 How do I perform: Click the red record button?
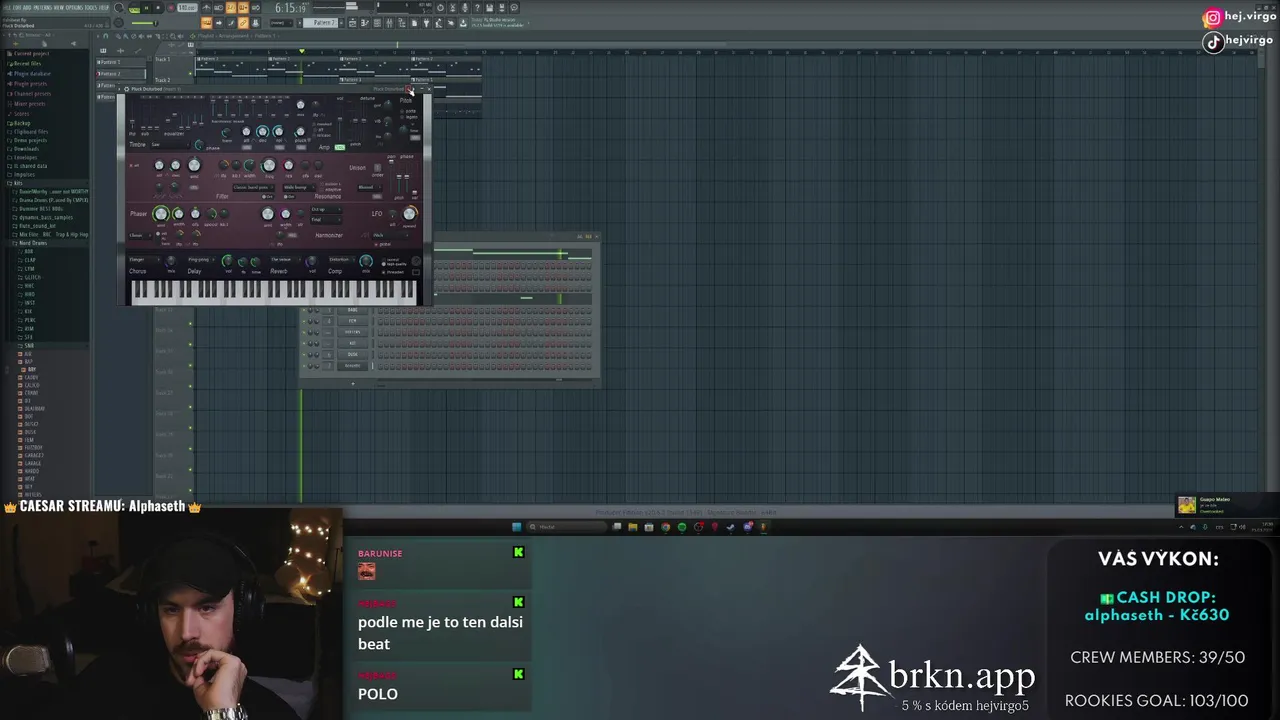[171, 8]
